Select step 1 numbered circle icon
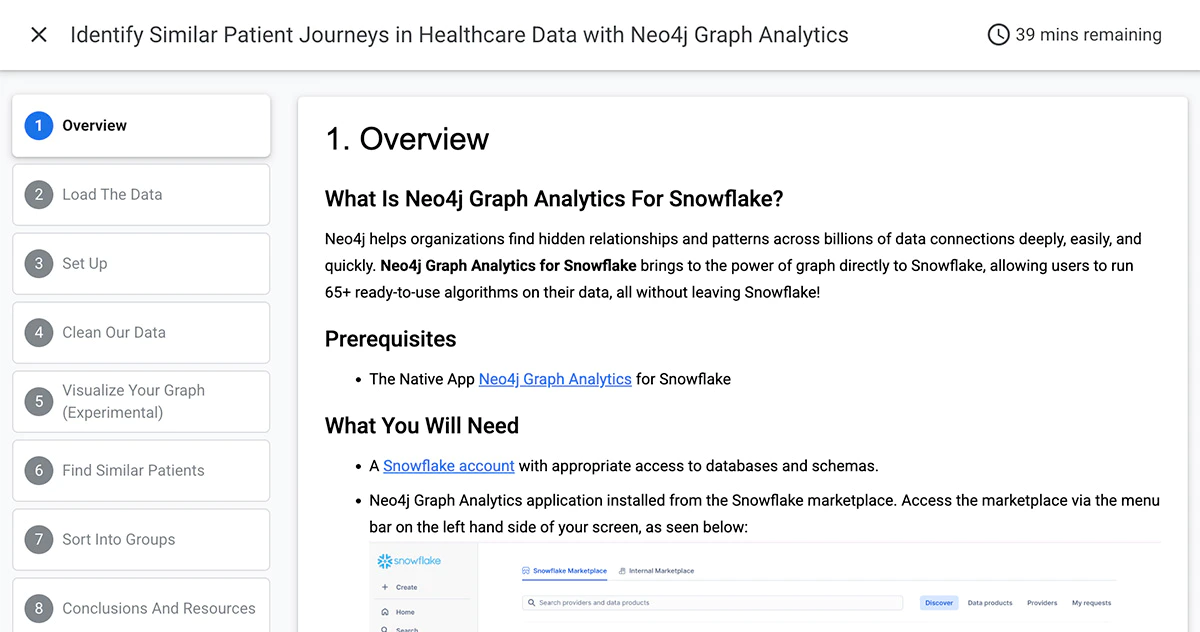The height and width of the screenshot is (632, 1200). coord(39,126)
